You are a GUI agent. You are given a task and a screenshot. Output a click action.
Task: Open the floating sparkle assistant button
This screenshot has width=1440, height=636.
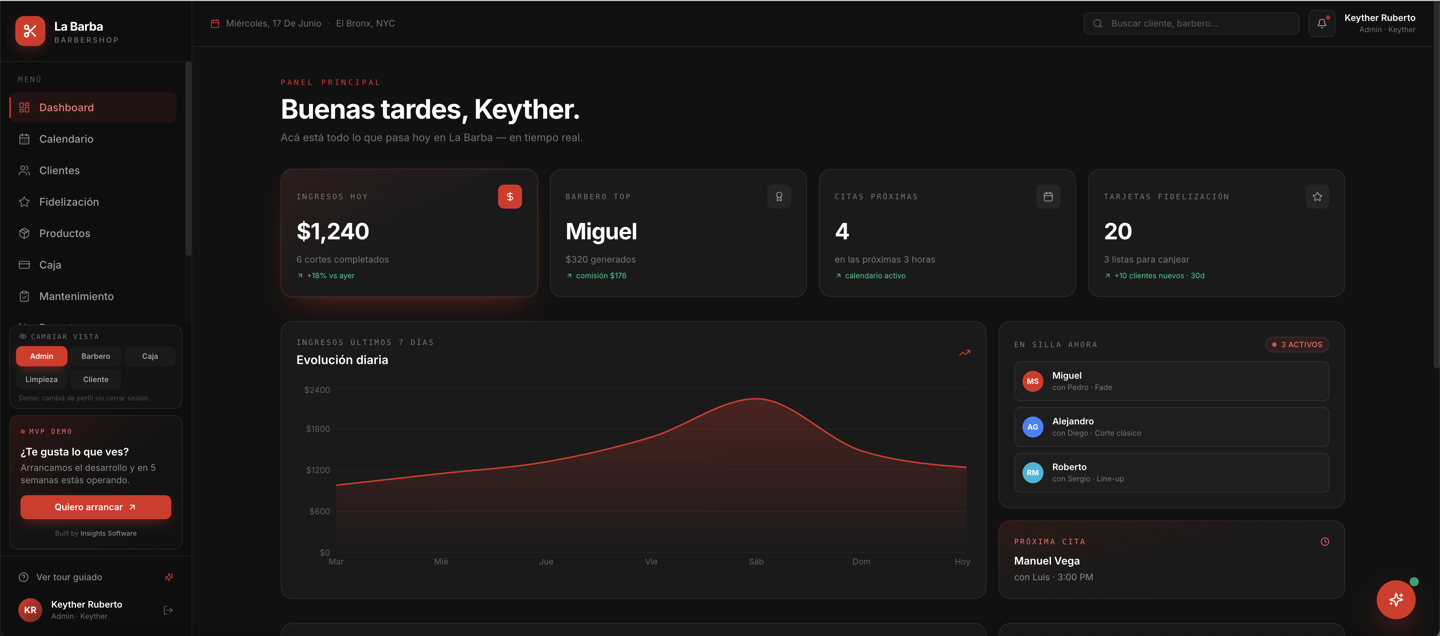(1396, 599)
